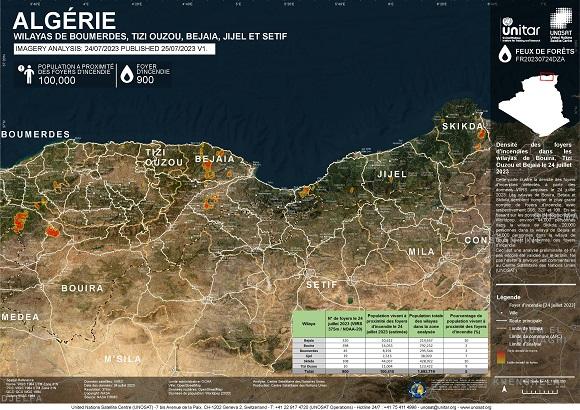Click the round emblem logo in the footer

417,390
